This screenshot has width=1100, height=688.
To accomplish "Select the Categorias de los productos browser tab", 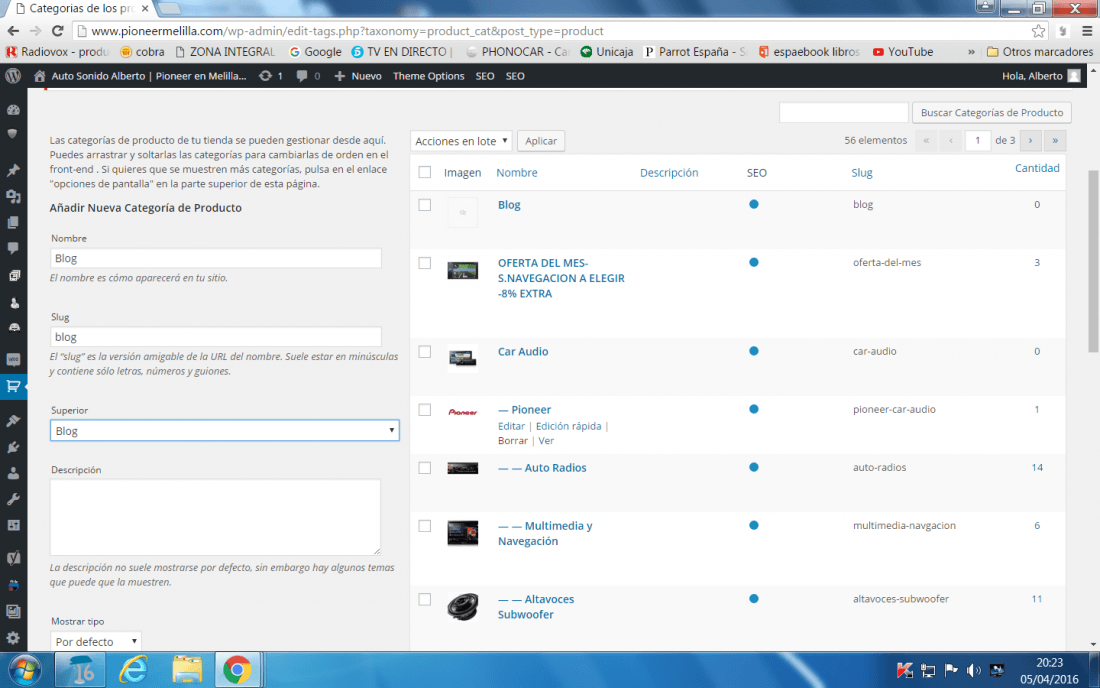I will tap(82, 9).
